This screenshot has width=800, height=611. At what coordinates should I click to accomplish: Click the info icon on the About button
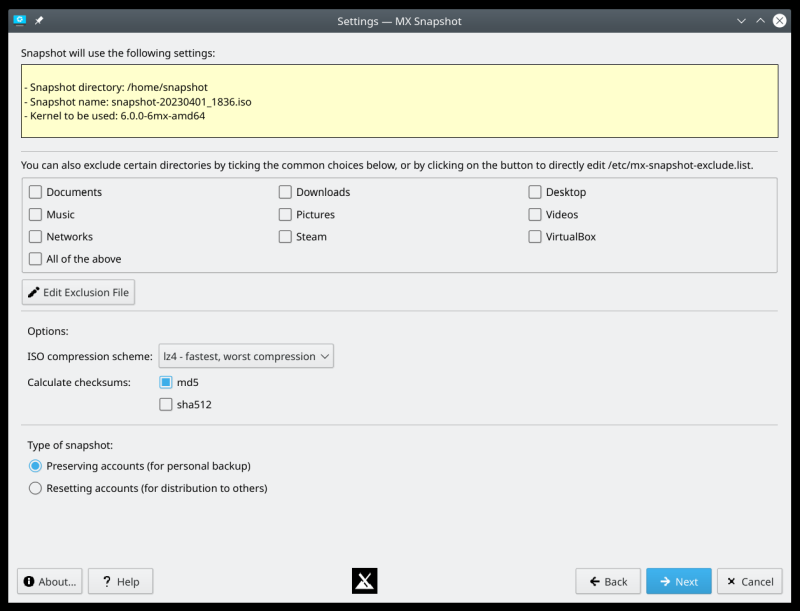[29, 581]
